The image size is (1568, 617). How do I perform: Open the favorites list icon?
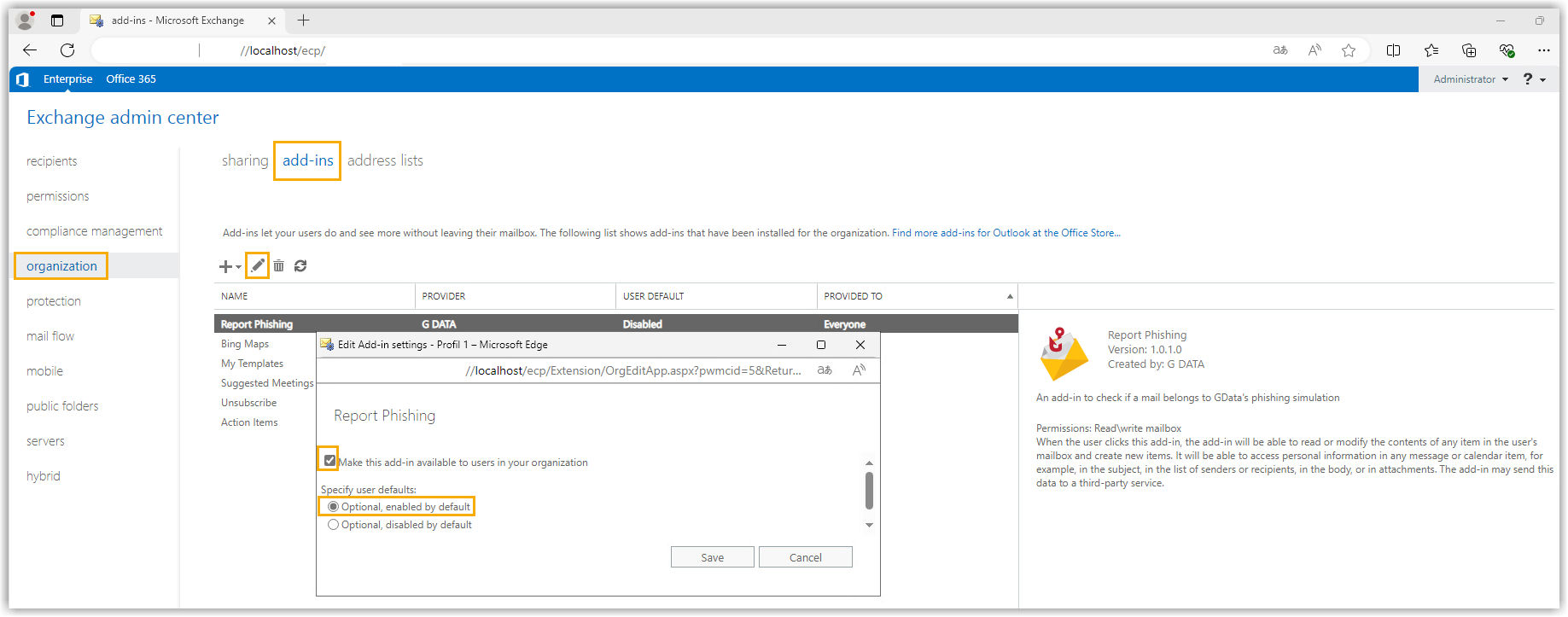(1431, 50)
